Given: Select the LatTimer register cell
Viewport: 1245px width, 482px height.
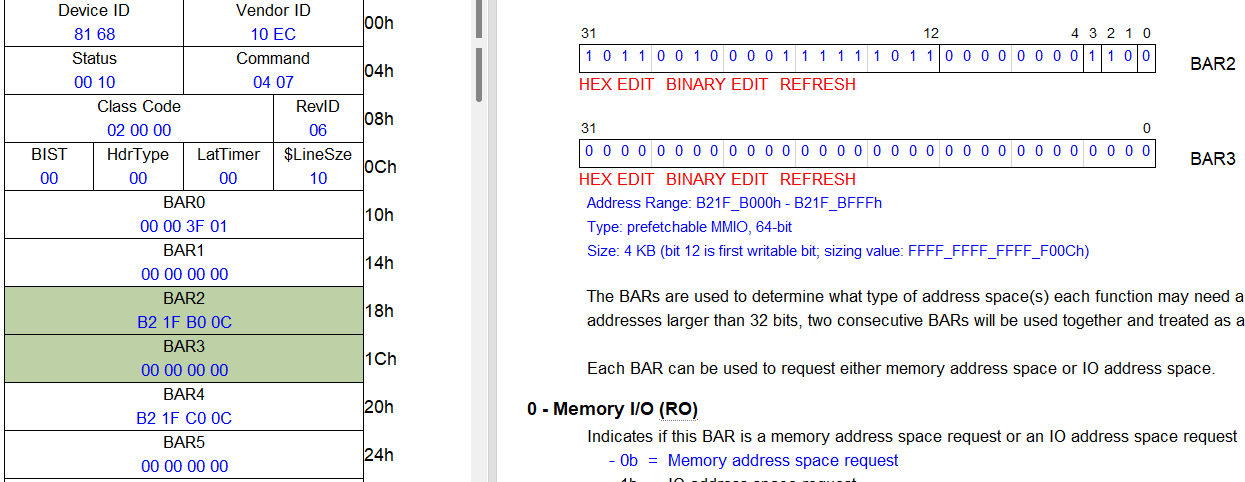Looking at the screenshot, I should point(228,167).
